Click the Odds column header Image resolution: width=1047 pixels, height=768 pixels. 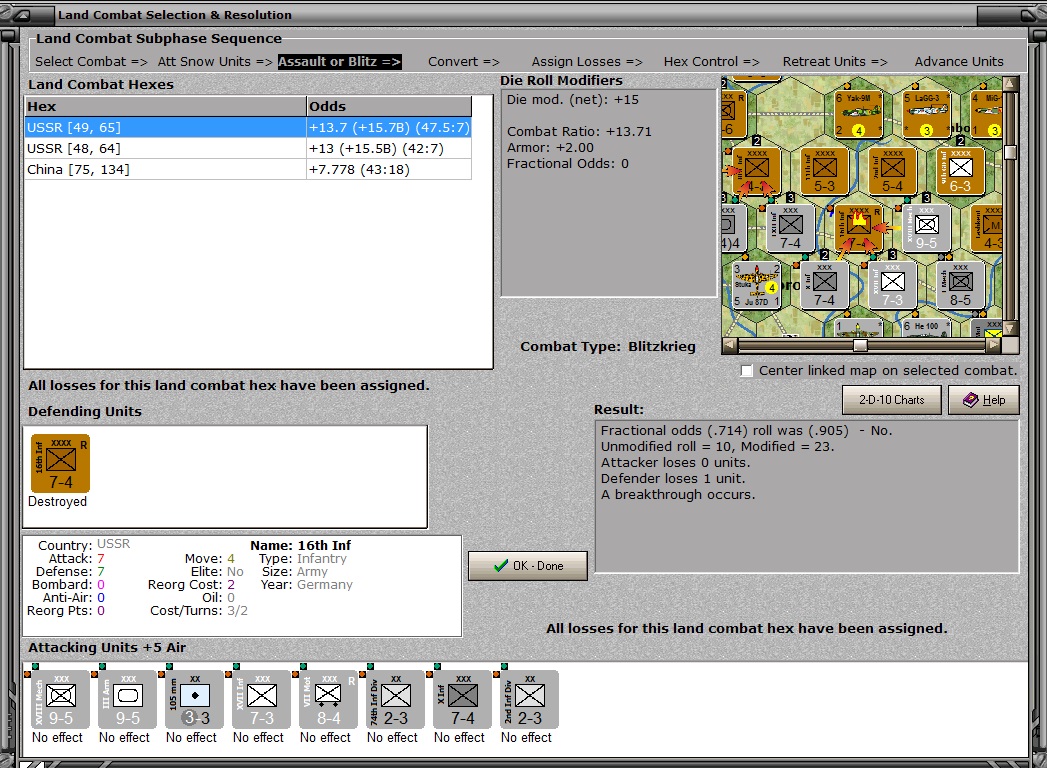coord(389,106)
